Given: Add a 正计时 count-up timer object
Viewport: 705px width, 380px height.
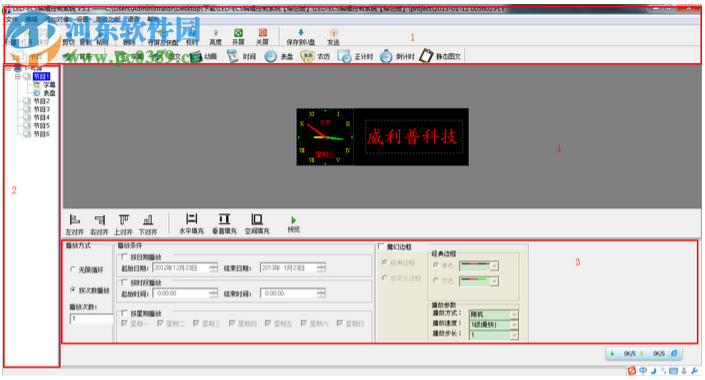Looking at the screenshot, I should [356, 56].
